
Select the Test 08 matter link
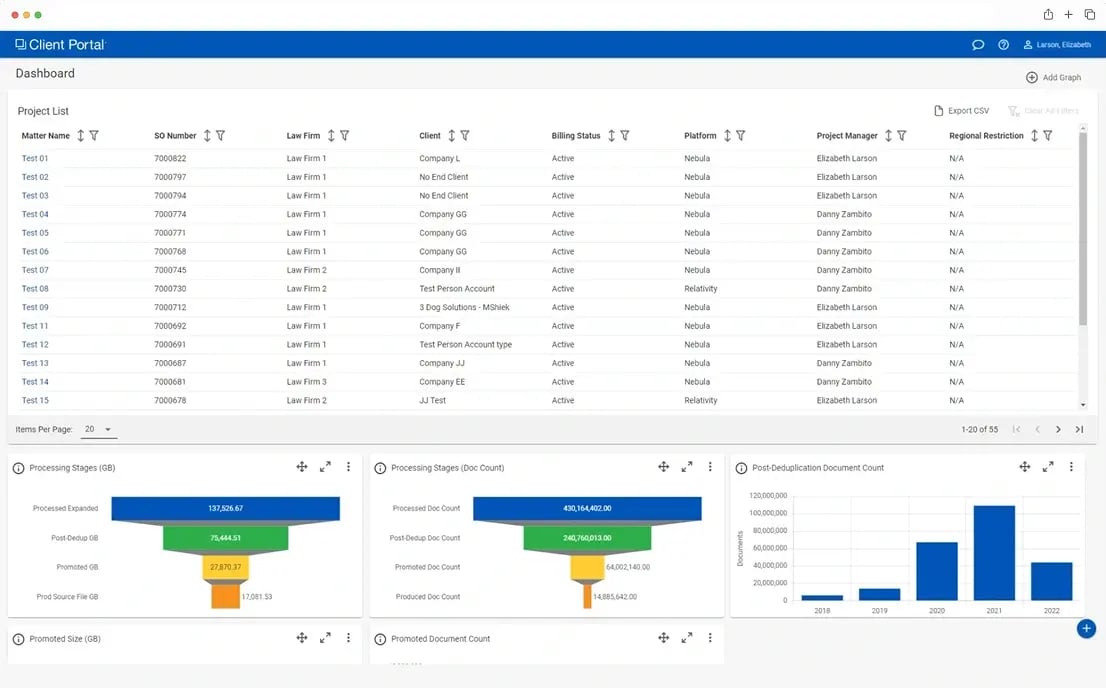(35, 288)
